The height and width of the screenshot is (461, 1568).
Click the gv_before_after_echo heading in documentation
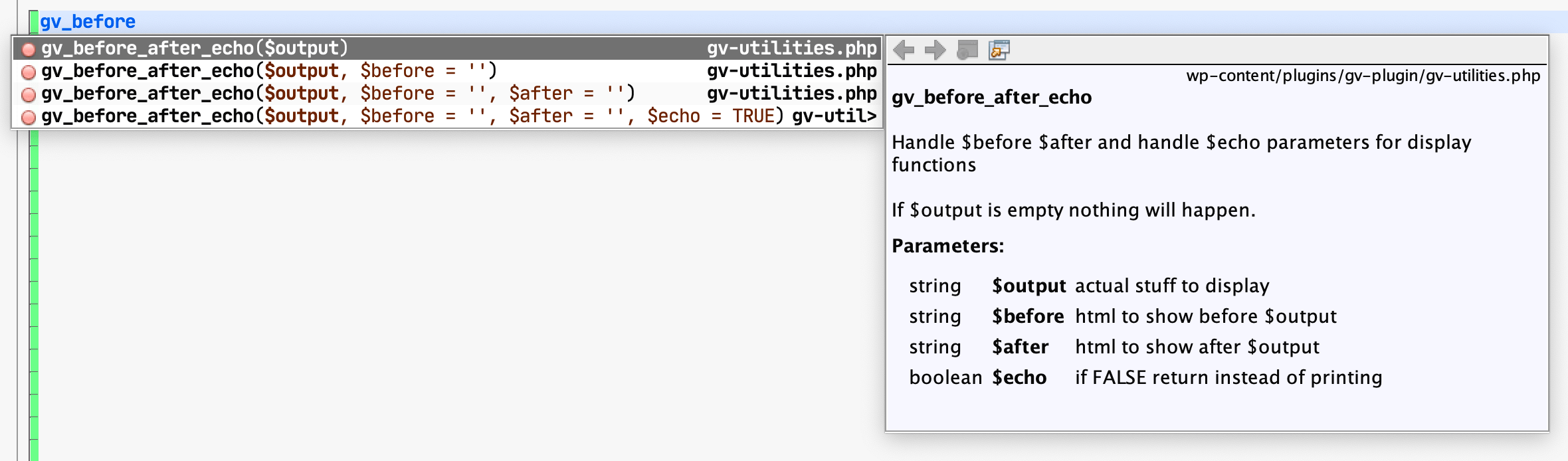[991, 97]
